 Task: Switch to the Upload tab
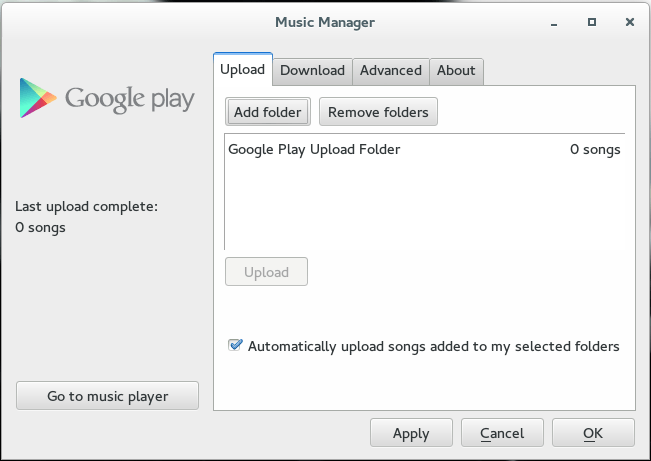coord(242,69)
